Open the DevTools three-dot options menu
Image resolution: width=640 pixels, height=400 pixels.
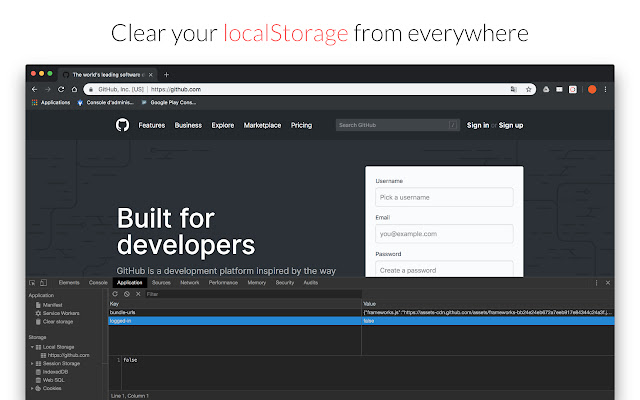click(x=596, y=283)
